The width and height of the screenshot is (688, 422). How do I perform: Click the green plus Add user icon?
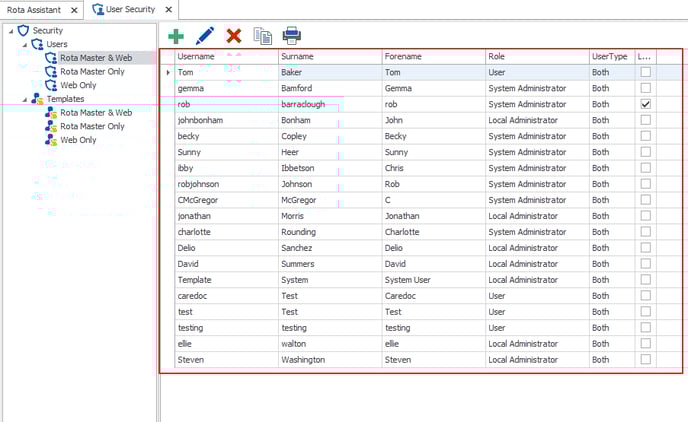pyautogui.click(x=176, y=36)
